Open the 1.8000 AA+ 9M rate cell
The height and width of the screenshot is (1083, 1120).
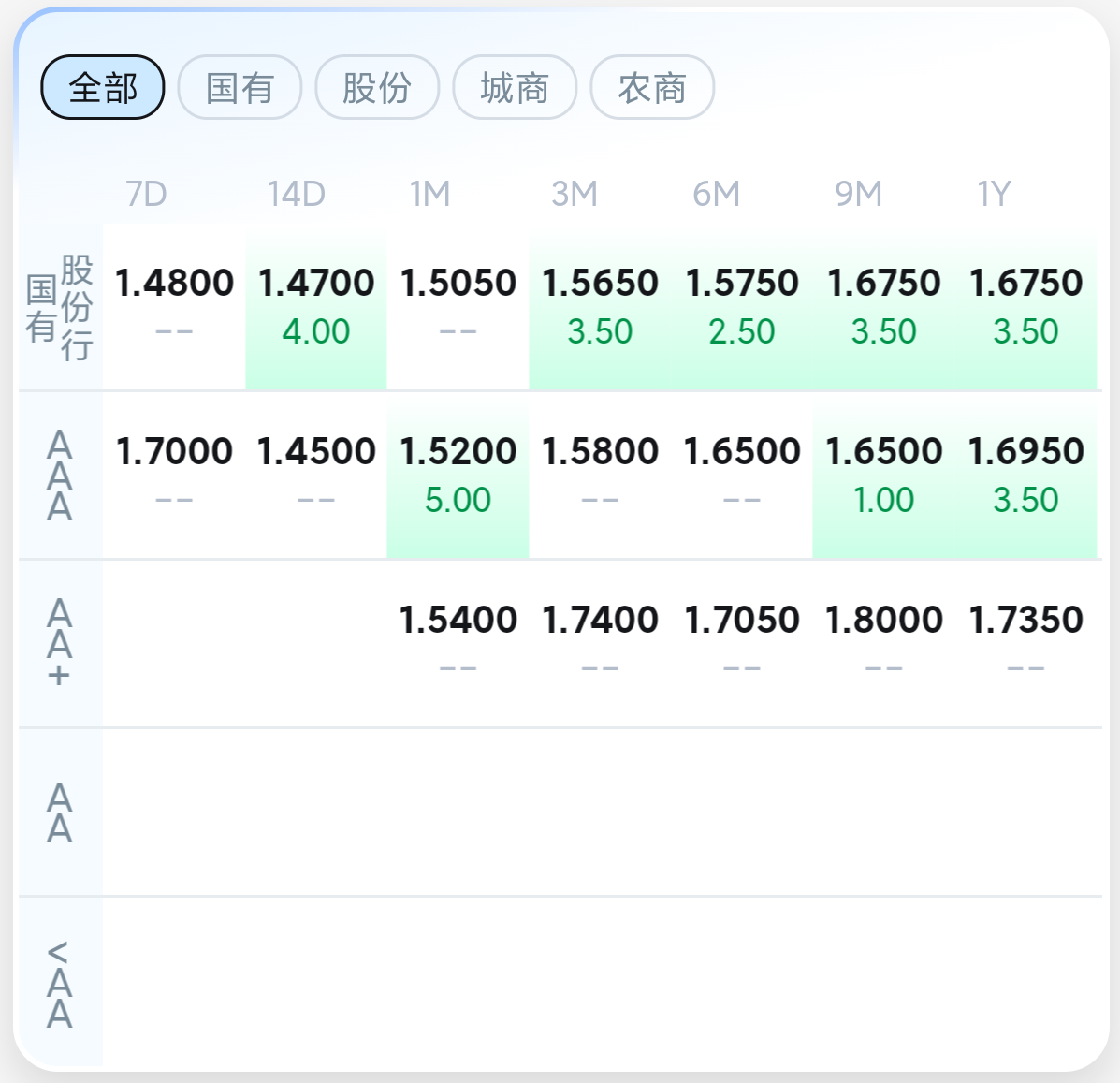(x=883, y=644)
